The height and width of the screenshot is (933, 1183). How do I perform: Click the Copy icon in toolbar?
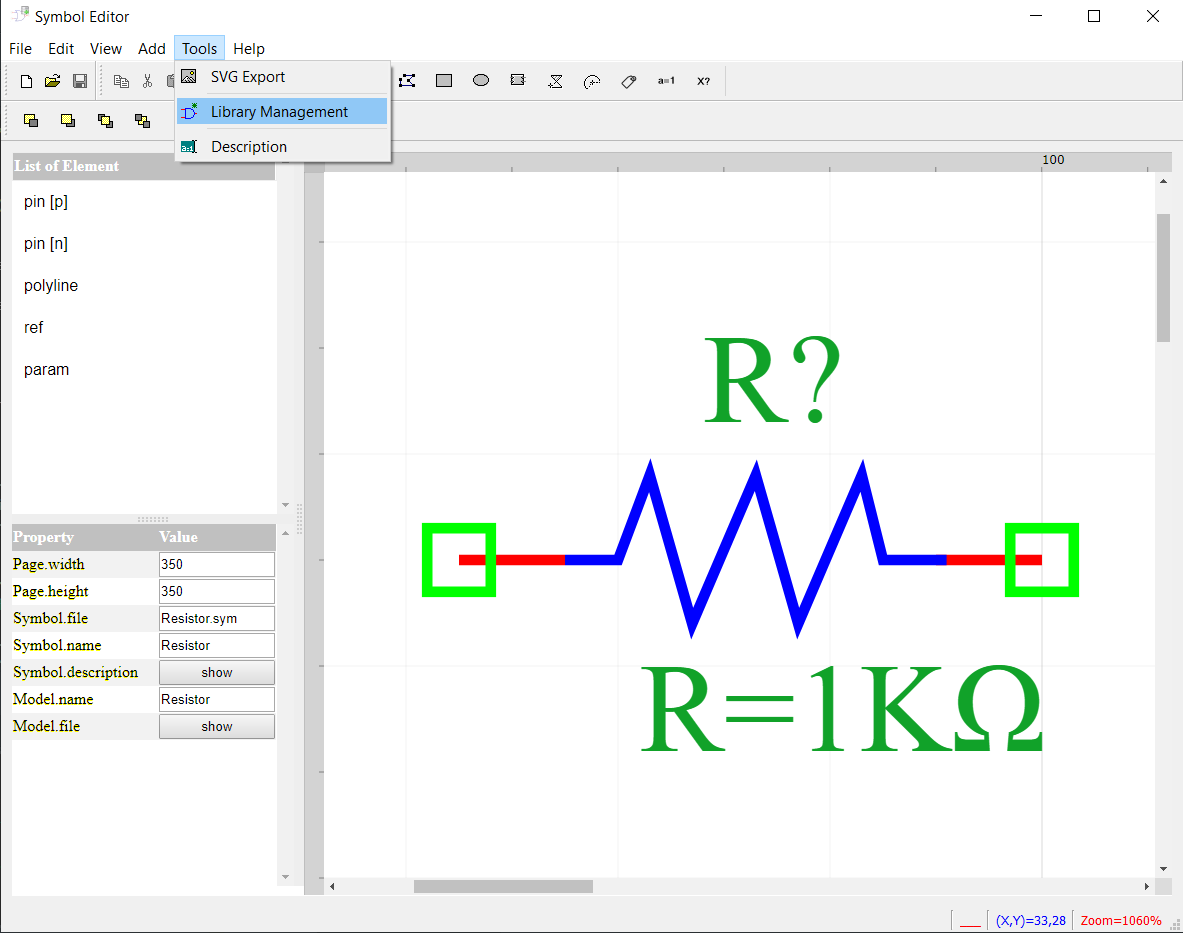click(x=121, y=81)
